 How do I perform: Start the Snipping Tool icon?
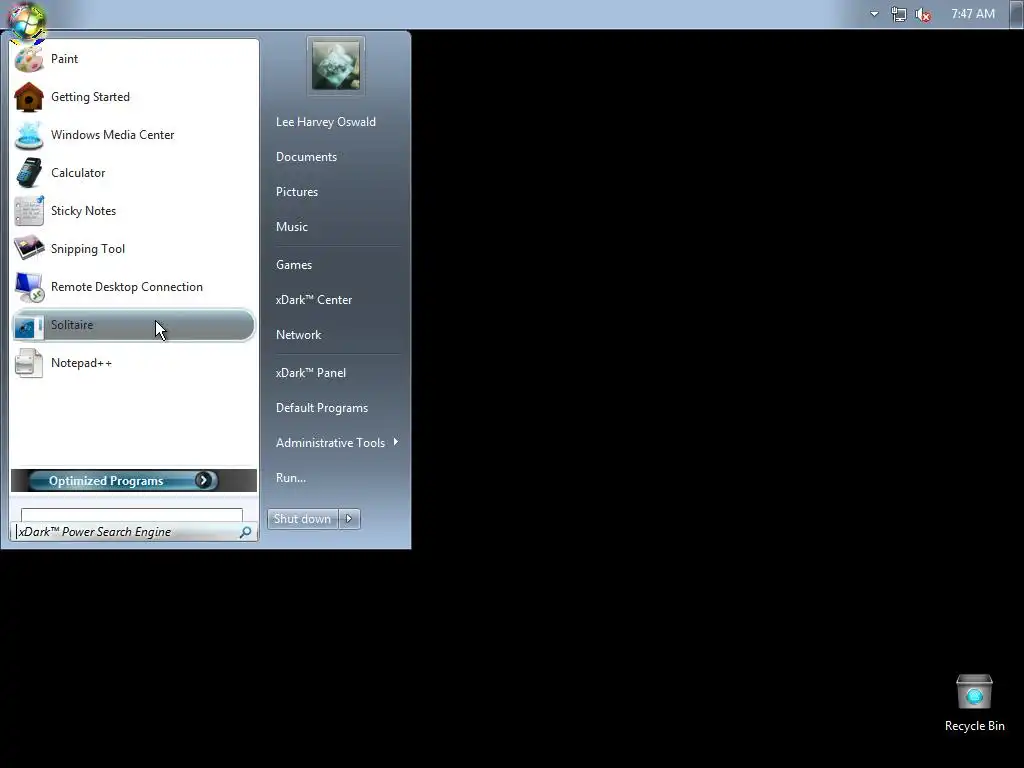pyautogui.click(x=29, y=249)
